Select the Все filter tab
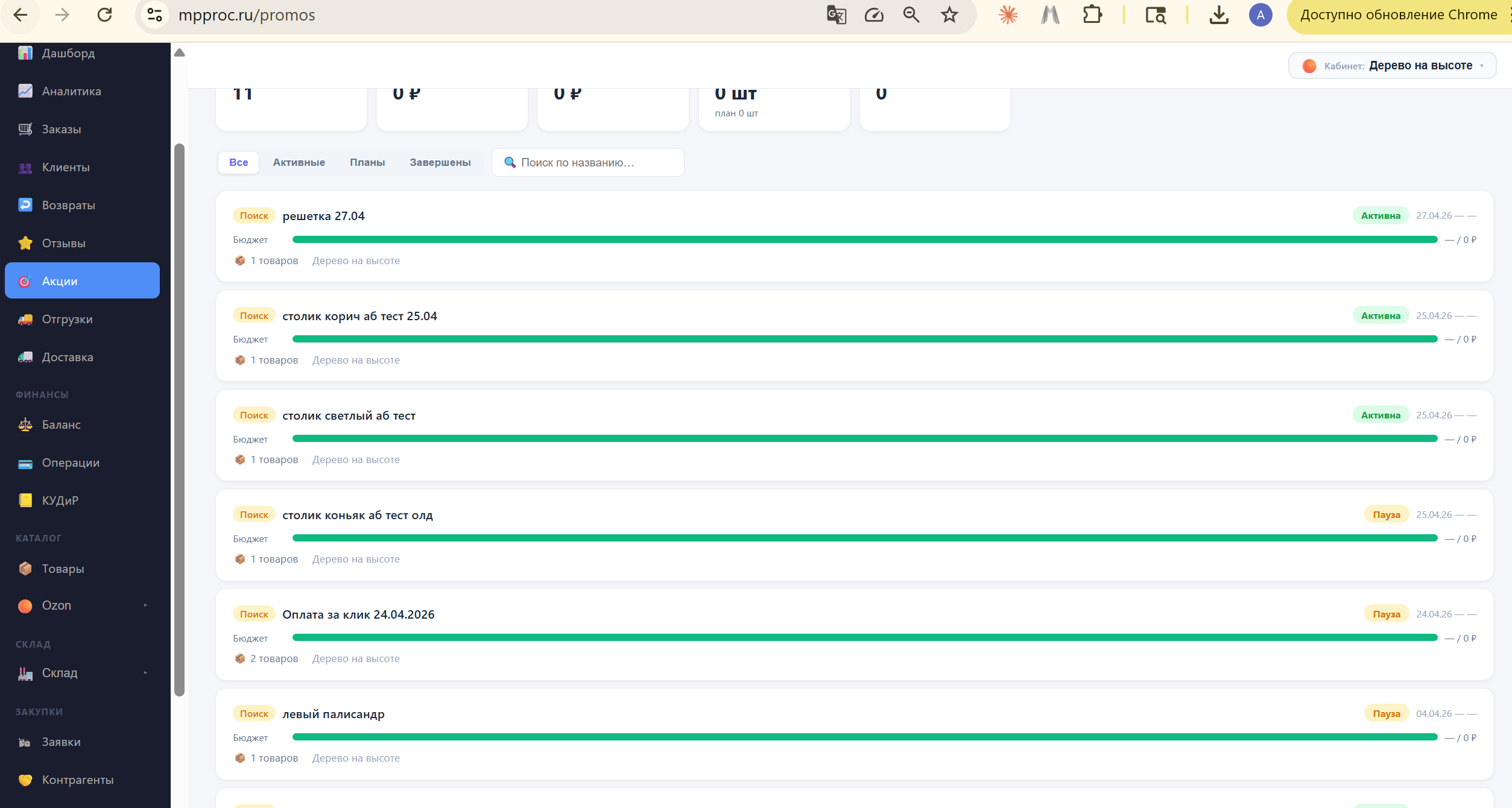This screenshot has height=808, width=1512. point(239,162)
